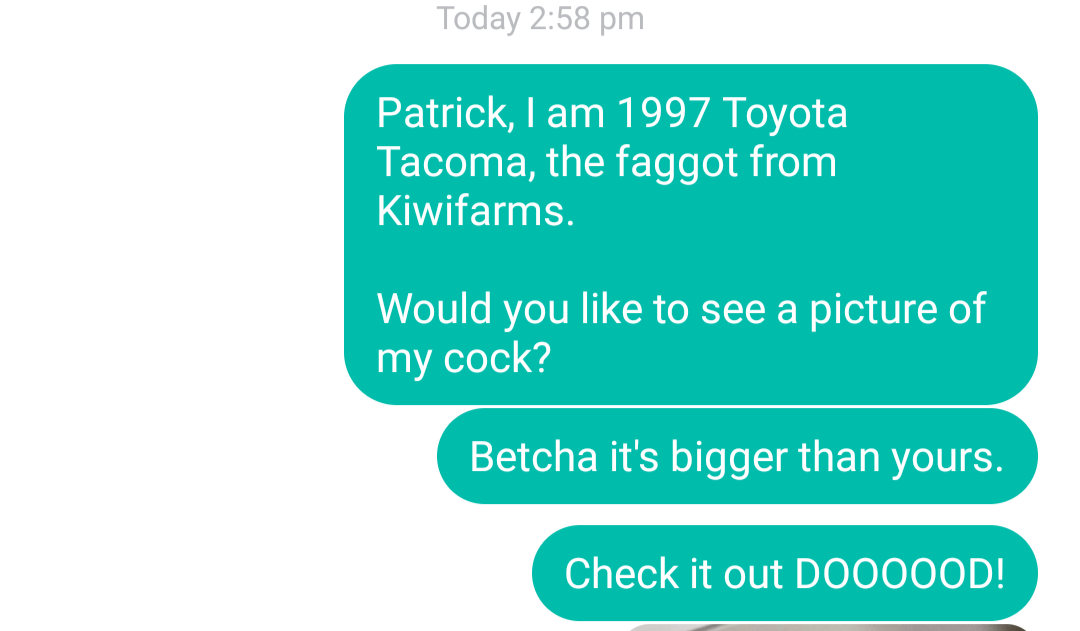Click the word "Check" in the third bubble
Viewport: 1080px width, 631px height.
click(x=622, y=574)
